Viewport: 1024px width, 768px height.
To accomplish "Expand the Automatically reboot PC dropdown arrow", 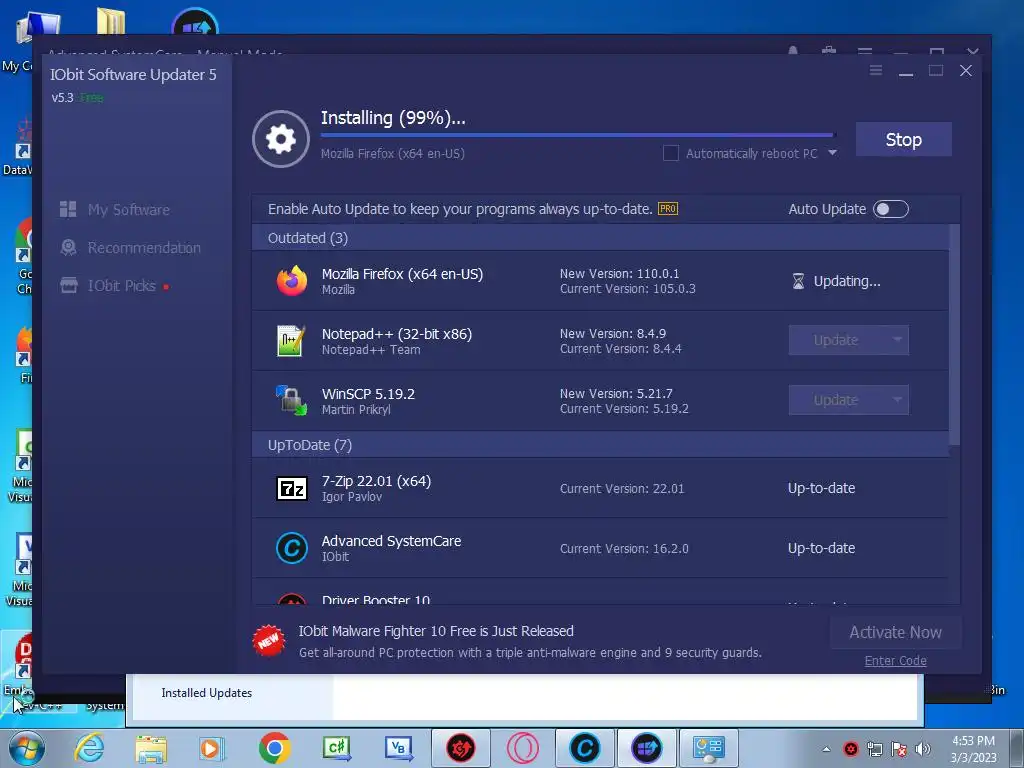I will [832, 153].
